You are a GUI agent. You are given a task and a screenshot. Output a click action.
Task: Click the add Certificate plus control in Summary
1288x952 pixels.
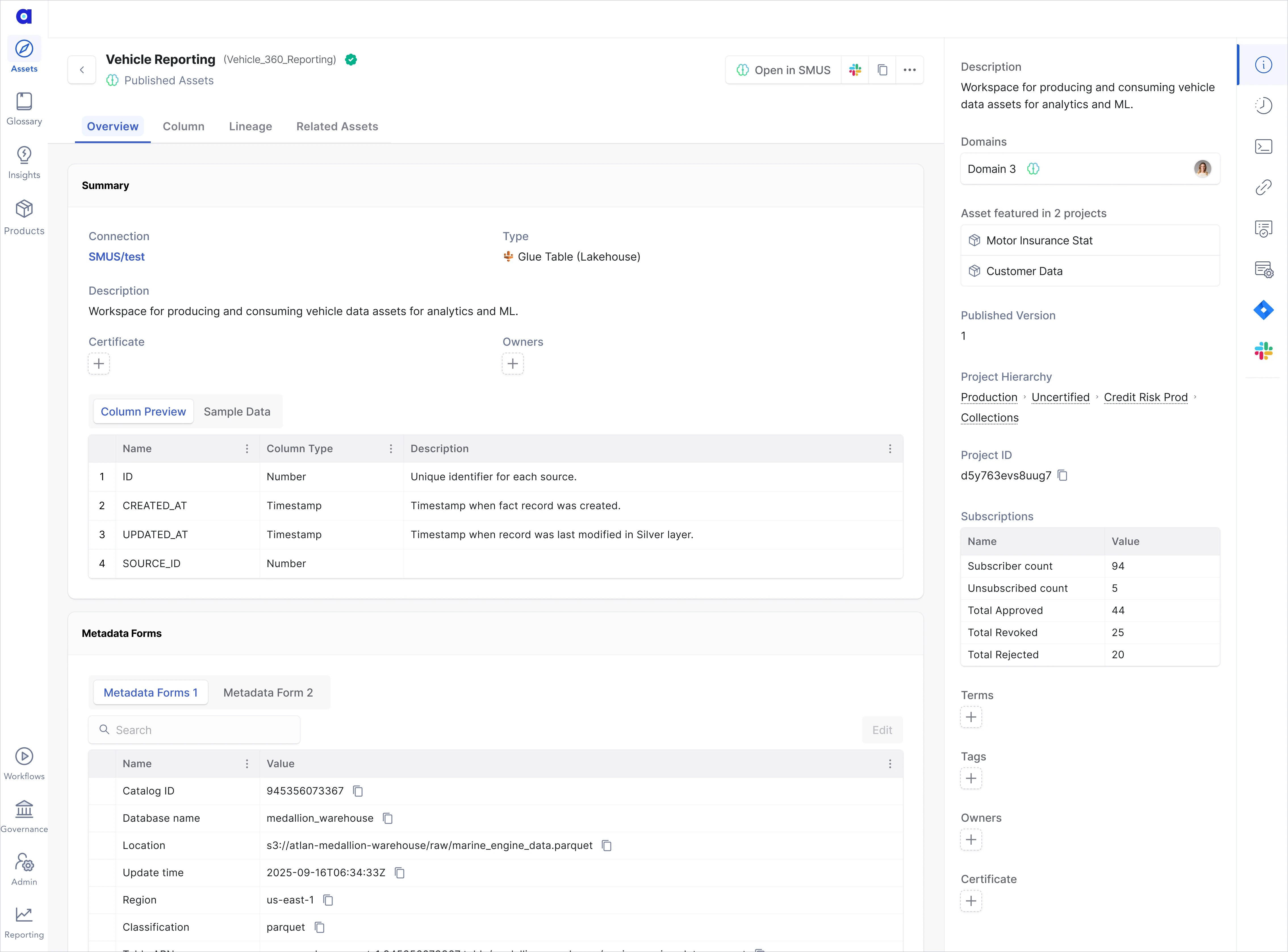[99, 364]
